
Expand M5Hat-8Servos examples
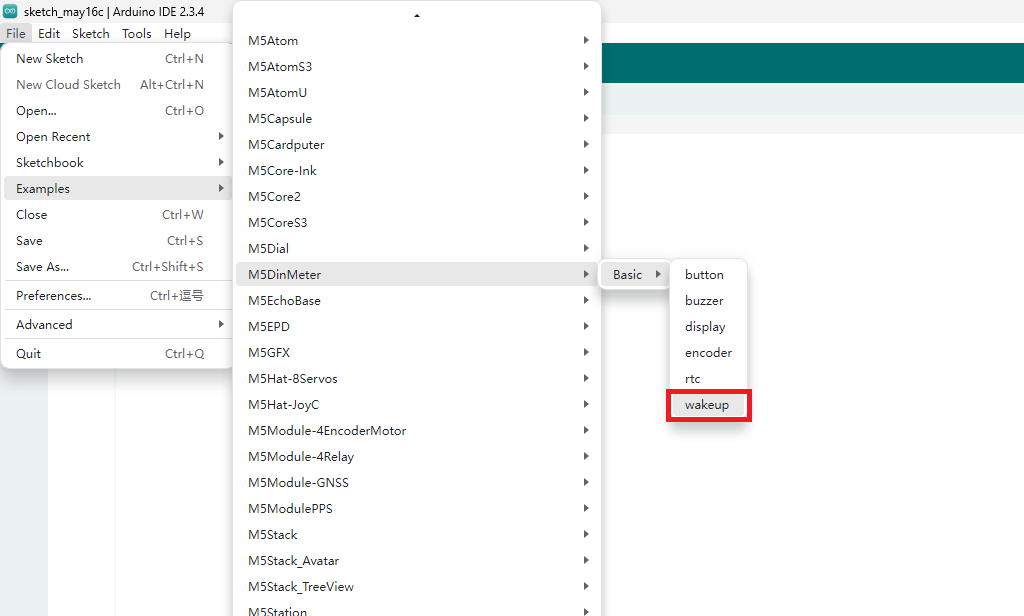pos(417,378)
